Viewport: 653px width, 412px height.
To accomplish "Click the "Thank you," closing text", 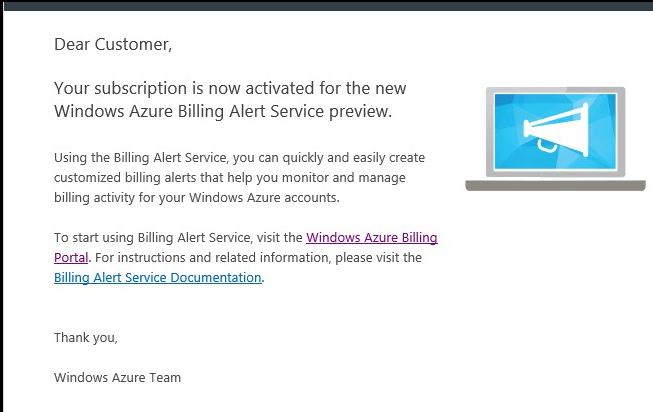I will click(x=86, y=338).
